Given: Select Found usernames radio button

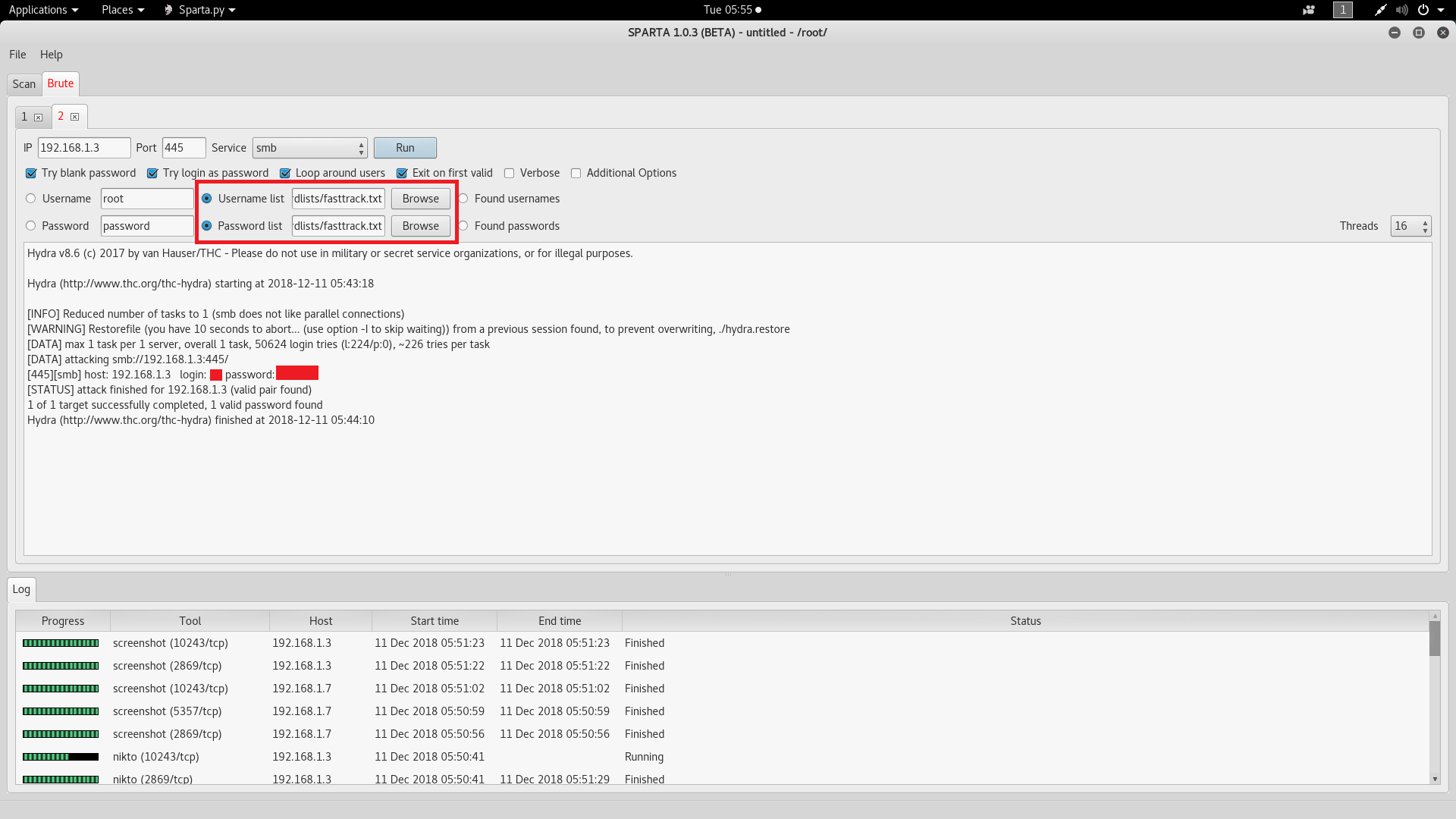Looking at the screenshot, I should (x=463, y=199).
